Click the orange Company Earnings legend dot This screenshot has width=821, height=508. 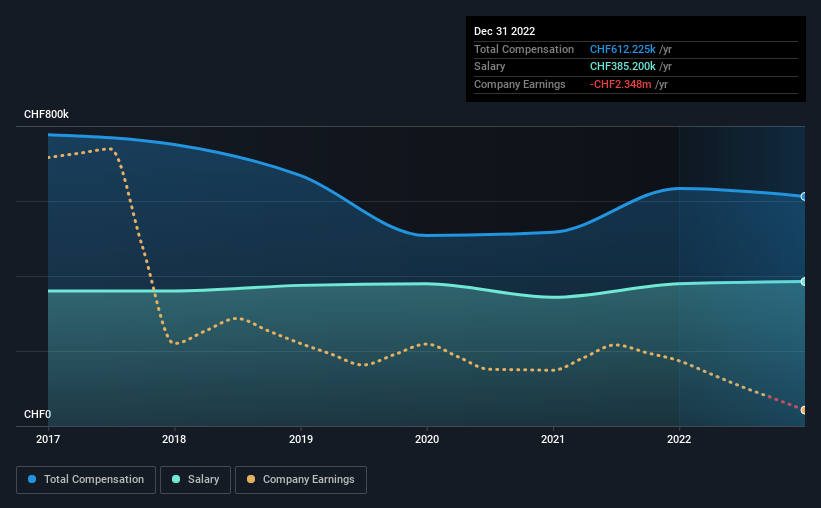251,479
